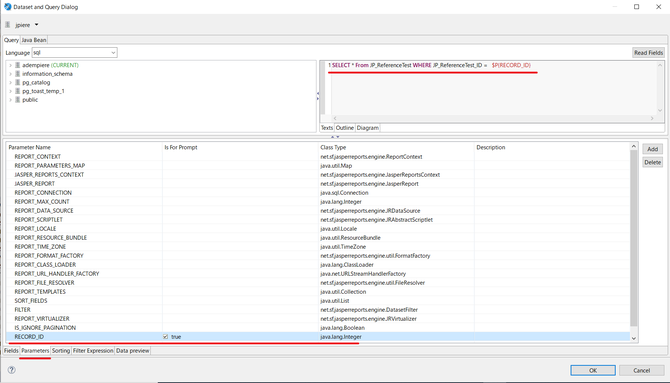Select the FILTER parameter row

(318, 309)
